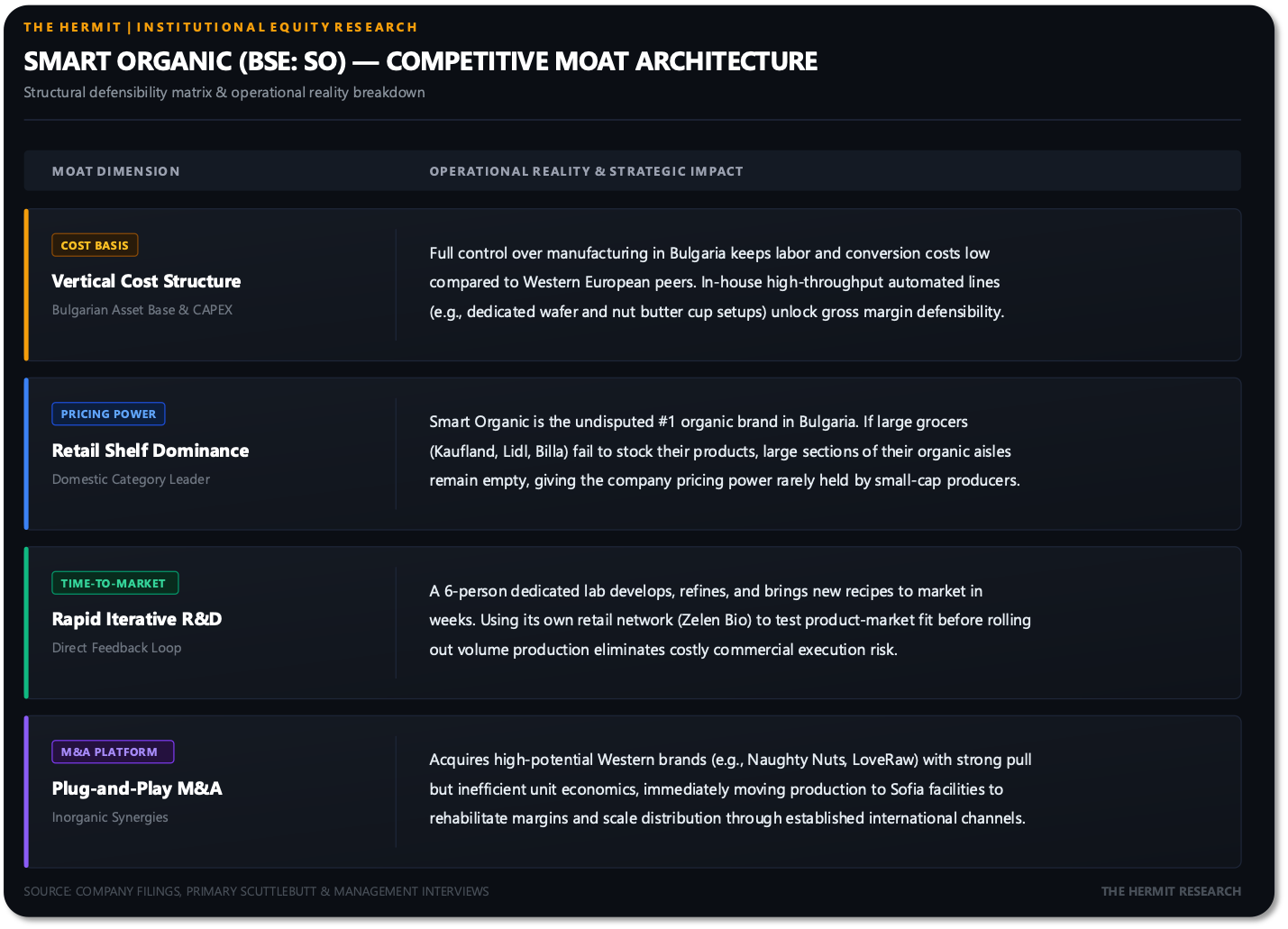Click the Smart Organic main title
Viewport: 1288px width, 929px height.
pos(421,61)
